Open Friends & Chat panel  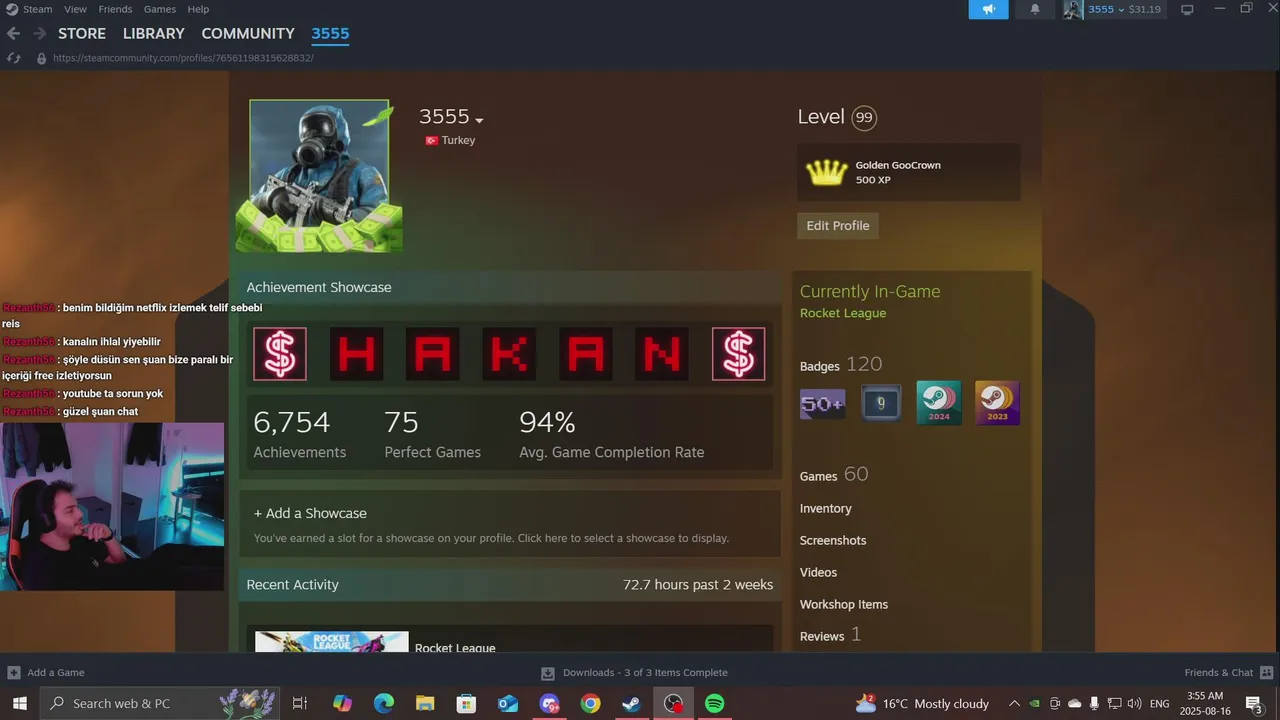point(1229,672)
